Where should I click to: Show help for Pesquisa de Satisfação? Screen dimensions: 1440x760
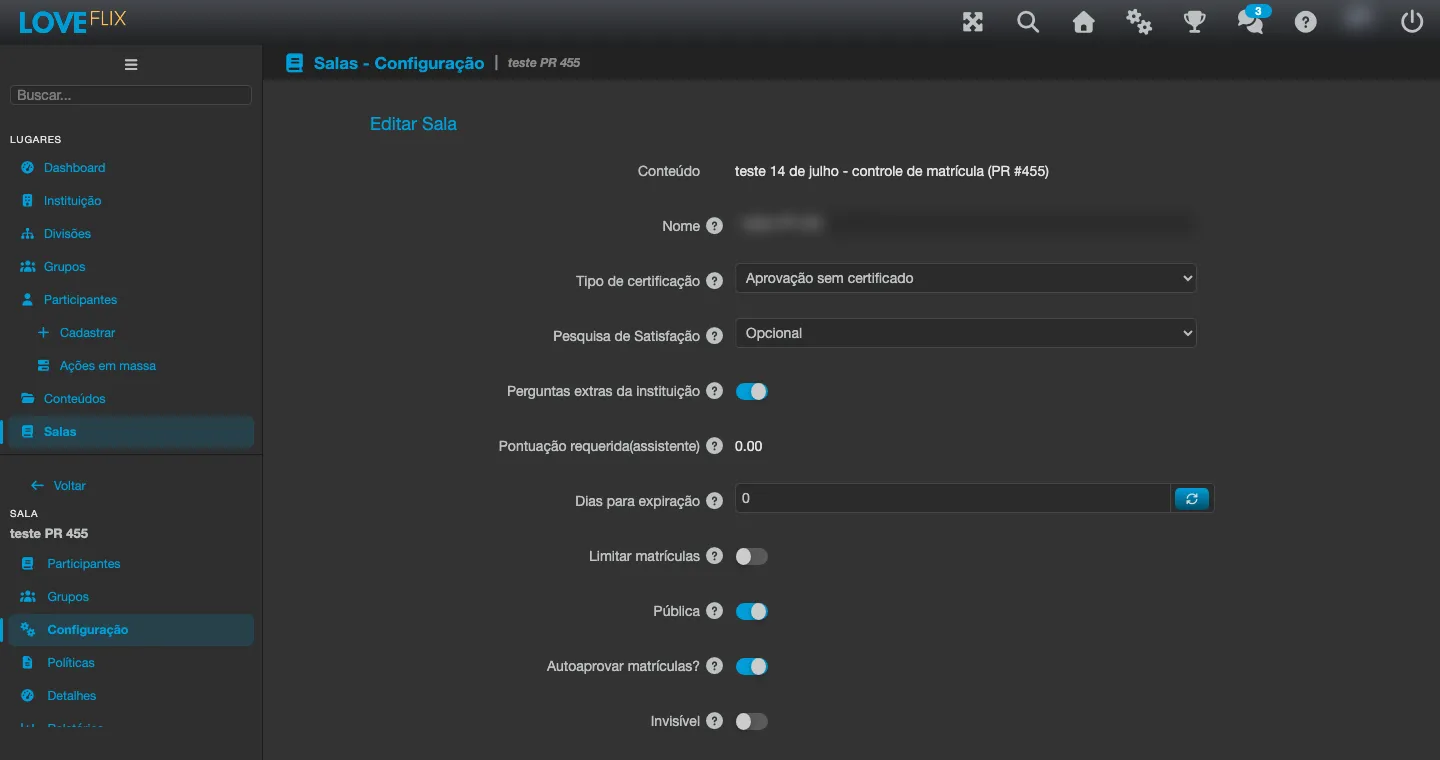click(x=714, y=336)
